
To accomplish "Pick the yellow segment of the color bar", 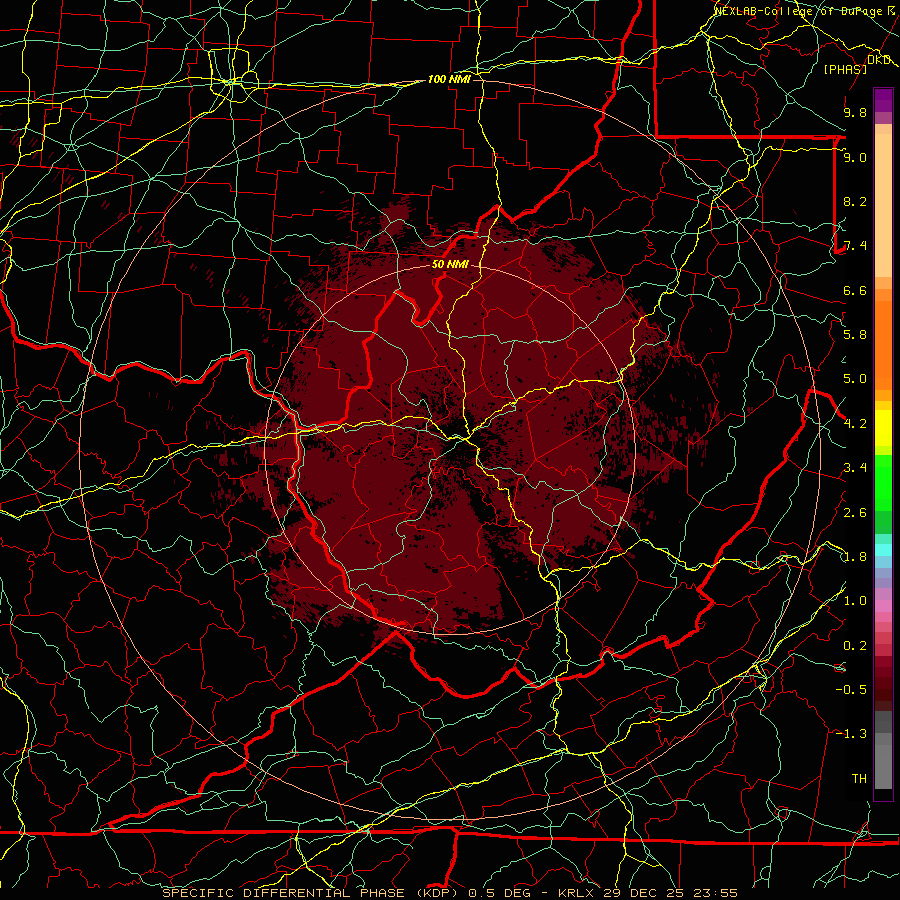I will tap(883, 428).
